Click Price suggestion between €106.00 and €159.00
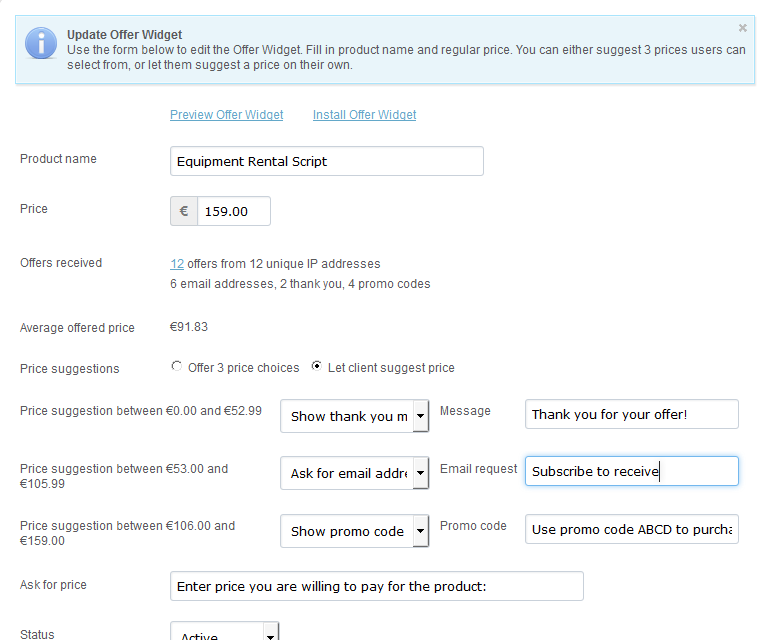 pyautogui.click(x=127, y=533)
